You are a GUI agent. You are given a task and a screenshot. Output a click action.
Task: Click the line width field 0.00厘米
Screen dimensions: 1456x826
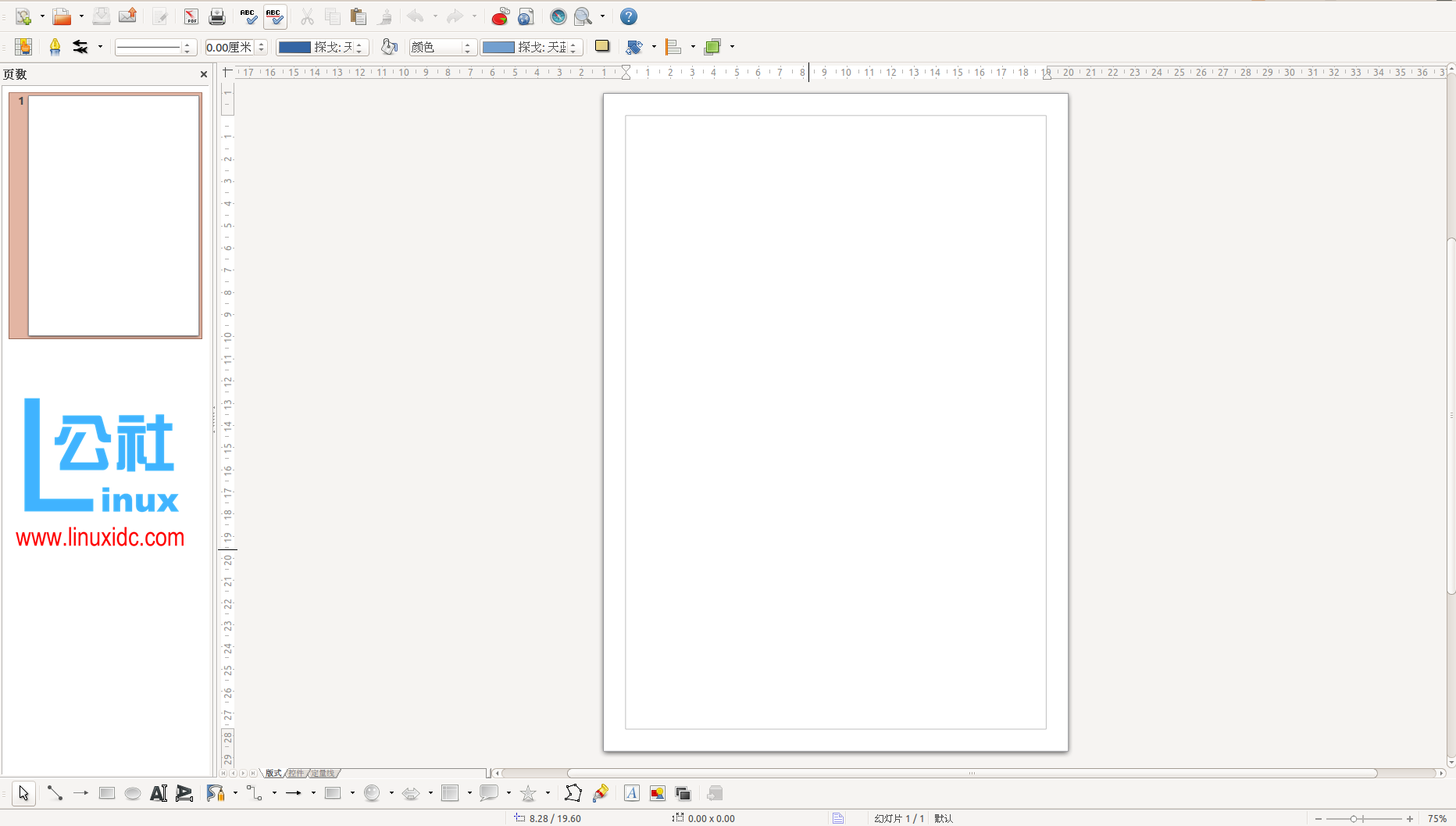[x=230, y=48]
